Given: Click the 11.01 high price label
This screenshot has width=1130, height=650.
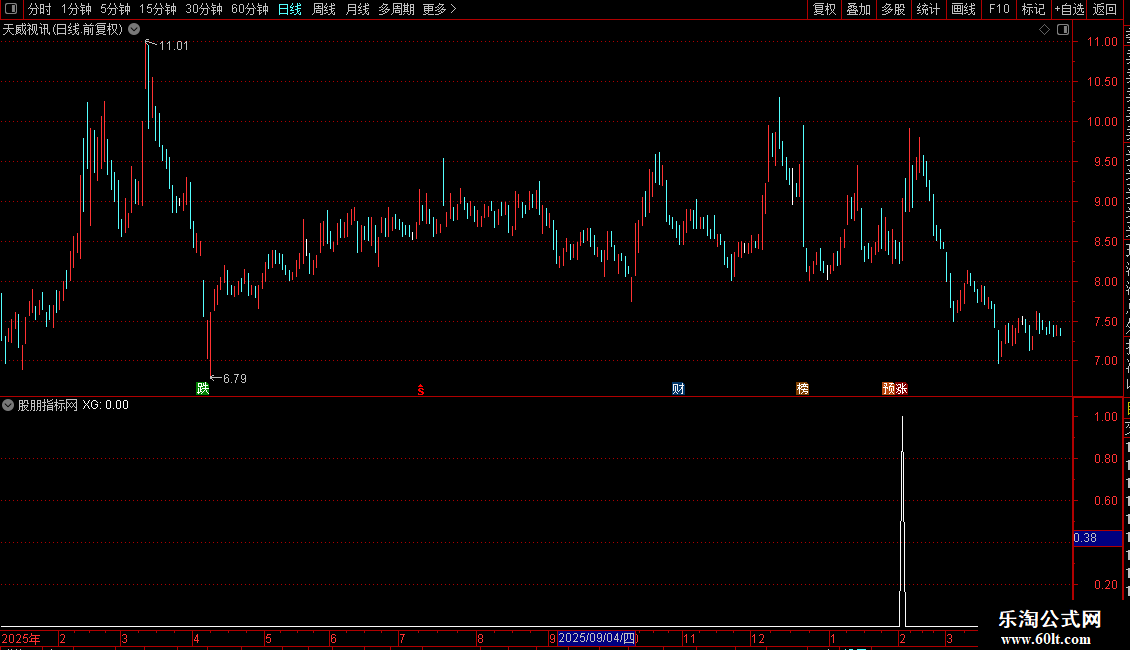Looking at the screenshot, I should click(x=174, y=46).
